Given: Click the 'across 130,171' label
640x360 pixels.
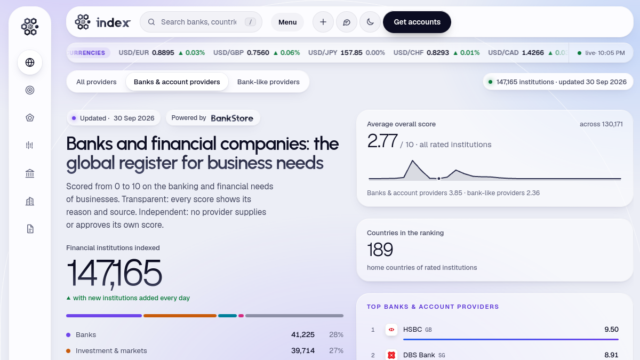Looking at the screenshot, I should (601, 124).
